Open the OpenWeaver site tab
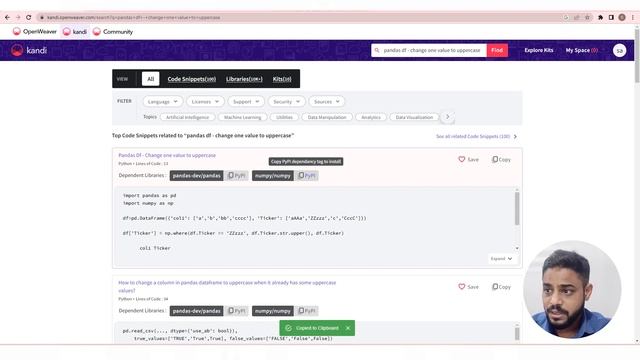Image resolution: width=640 pixels, height=360 pixels. point(35,32)
